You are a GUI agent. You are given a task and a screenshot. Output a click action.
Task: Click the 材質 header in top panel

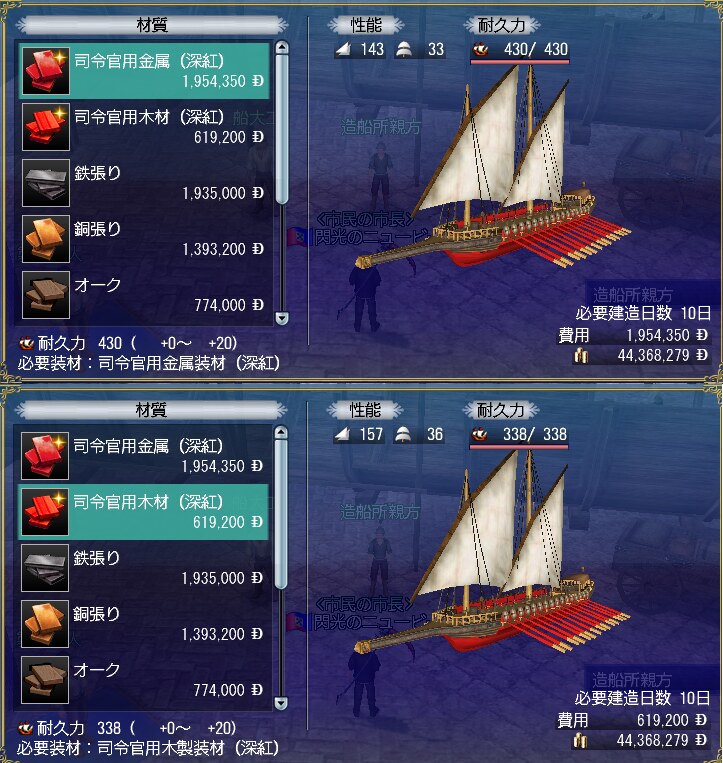tap(152, 25)
